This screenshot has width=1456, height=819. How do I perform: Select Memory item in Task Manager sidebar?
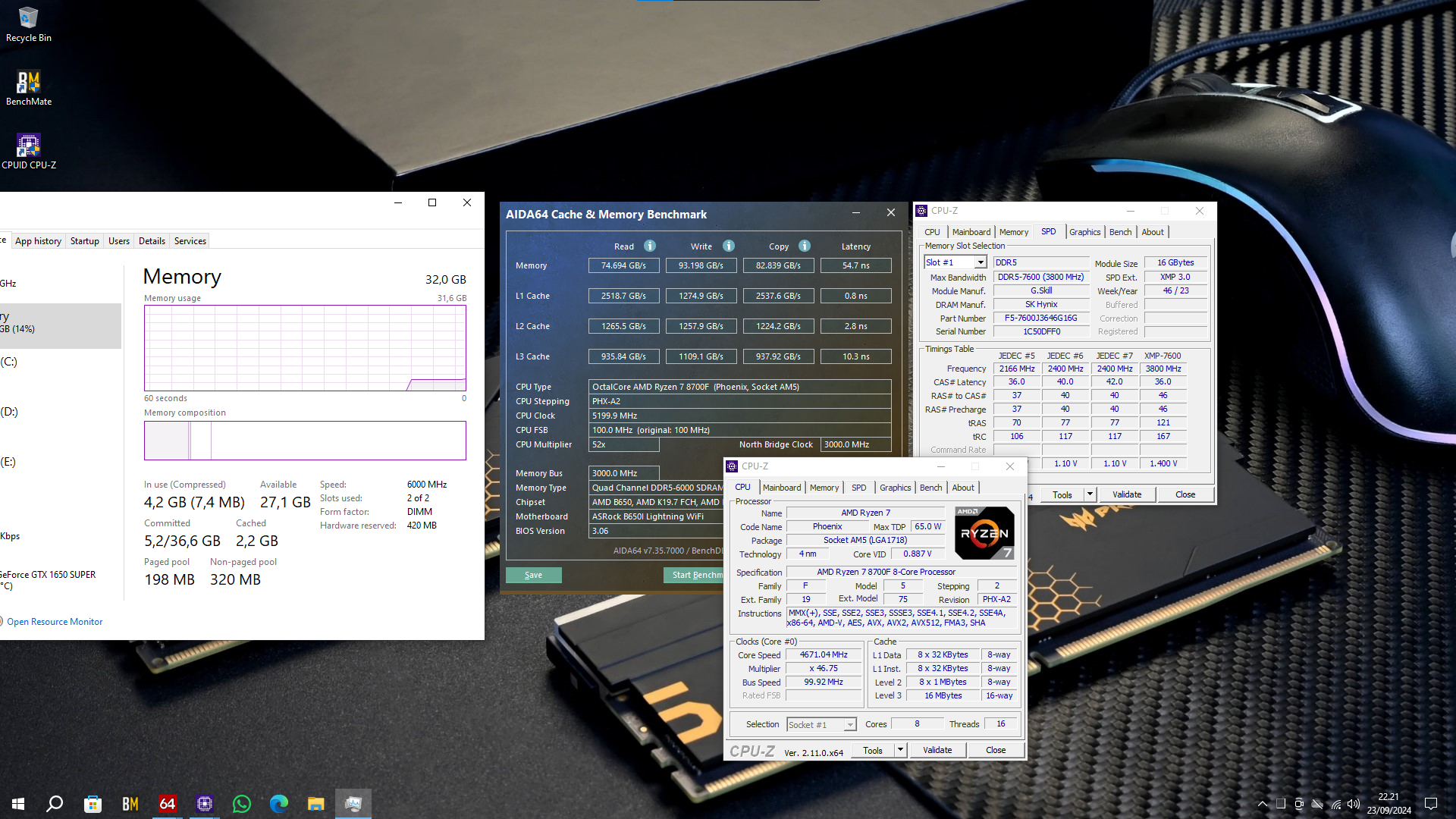[x=61, y=326]
